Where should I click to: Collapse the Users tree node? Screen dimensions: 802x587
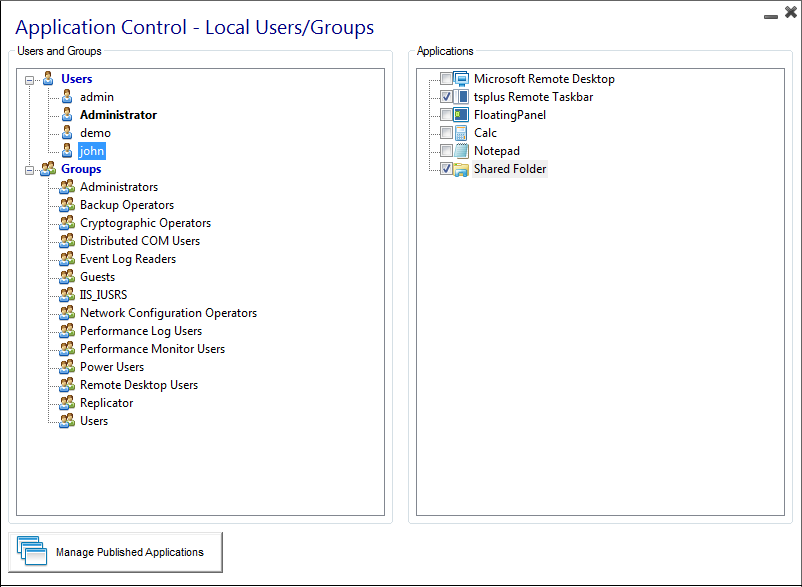point(30,79)
